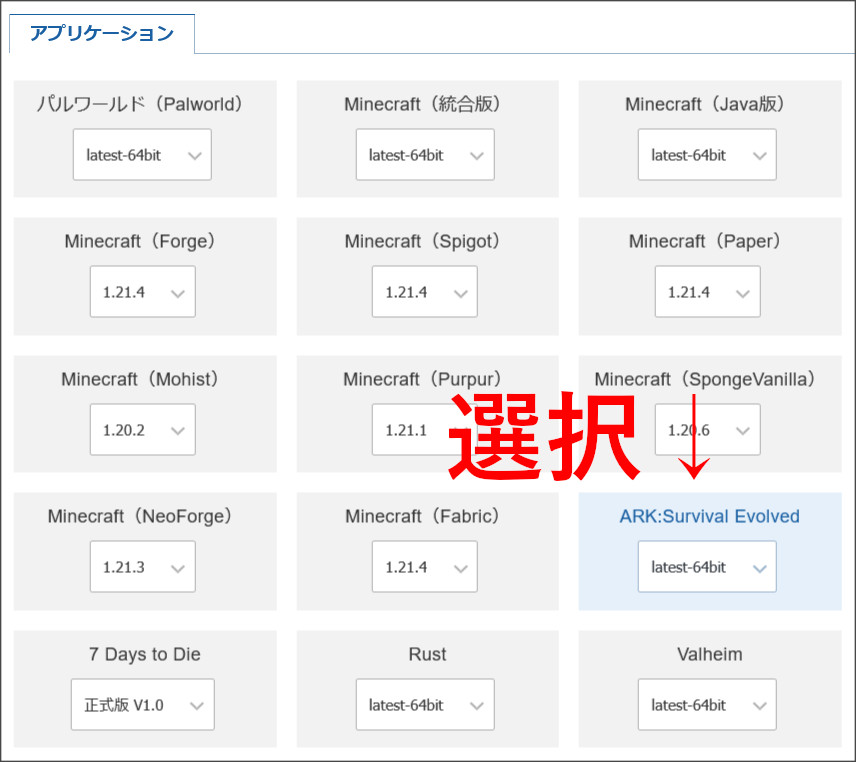Open the Minecraft（統合版） version dropdown
The image size is (856, 762).
tap(425, 154)
